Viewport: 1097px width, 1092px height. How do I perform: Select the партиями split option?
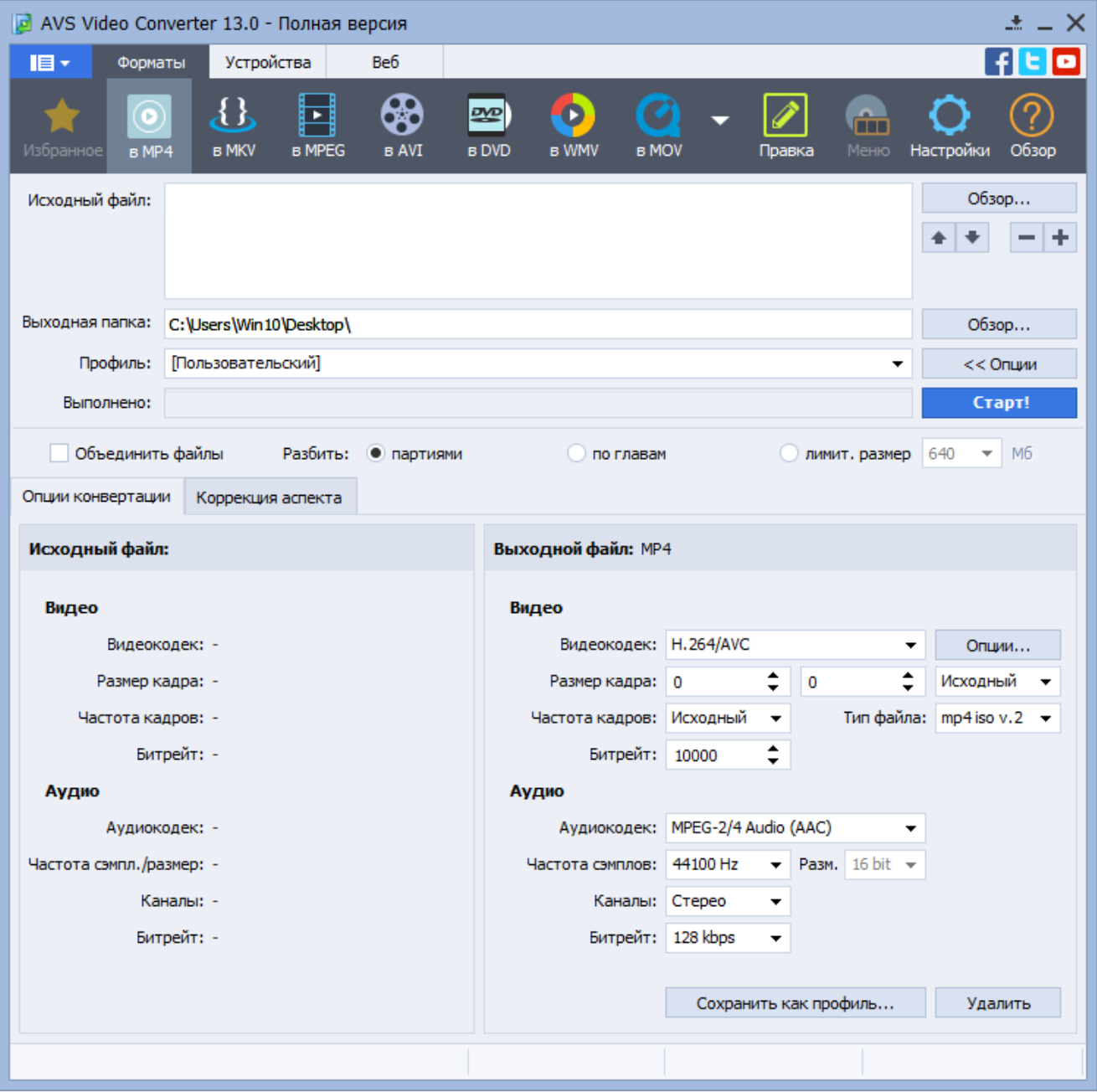point(376,453)
